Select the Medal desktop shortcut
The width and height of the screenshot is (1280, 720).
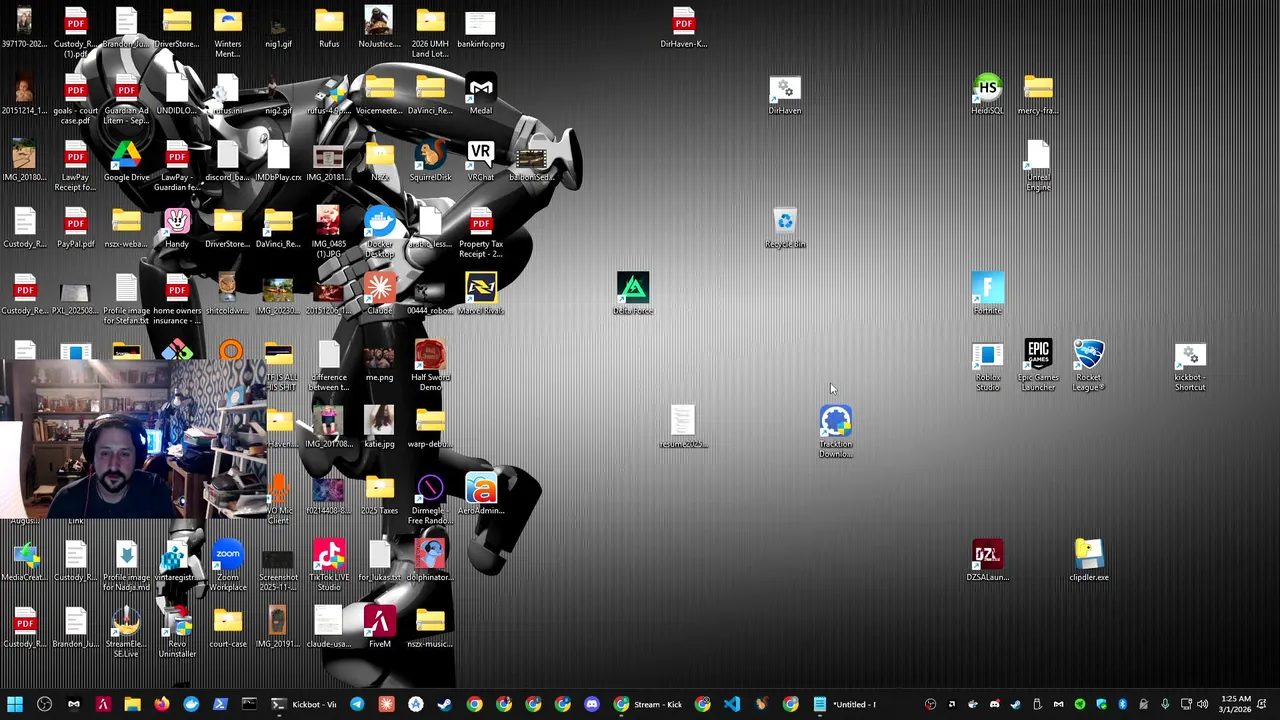point(481,95)
